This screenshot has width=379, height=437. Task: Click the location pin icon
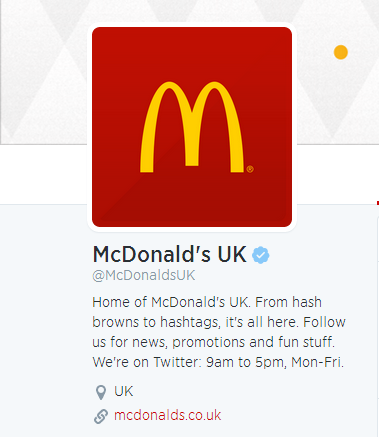coord(101,392)
